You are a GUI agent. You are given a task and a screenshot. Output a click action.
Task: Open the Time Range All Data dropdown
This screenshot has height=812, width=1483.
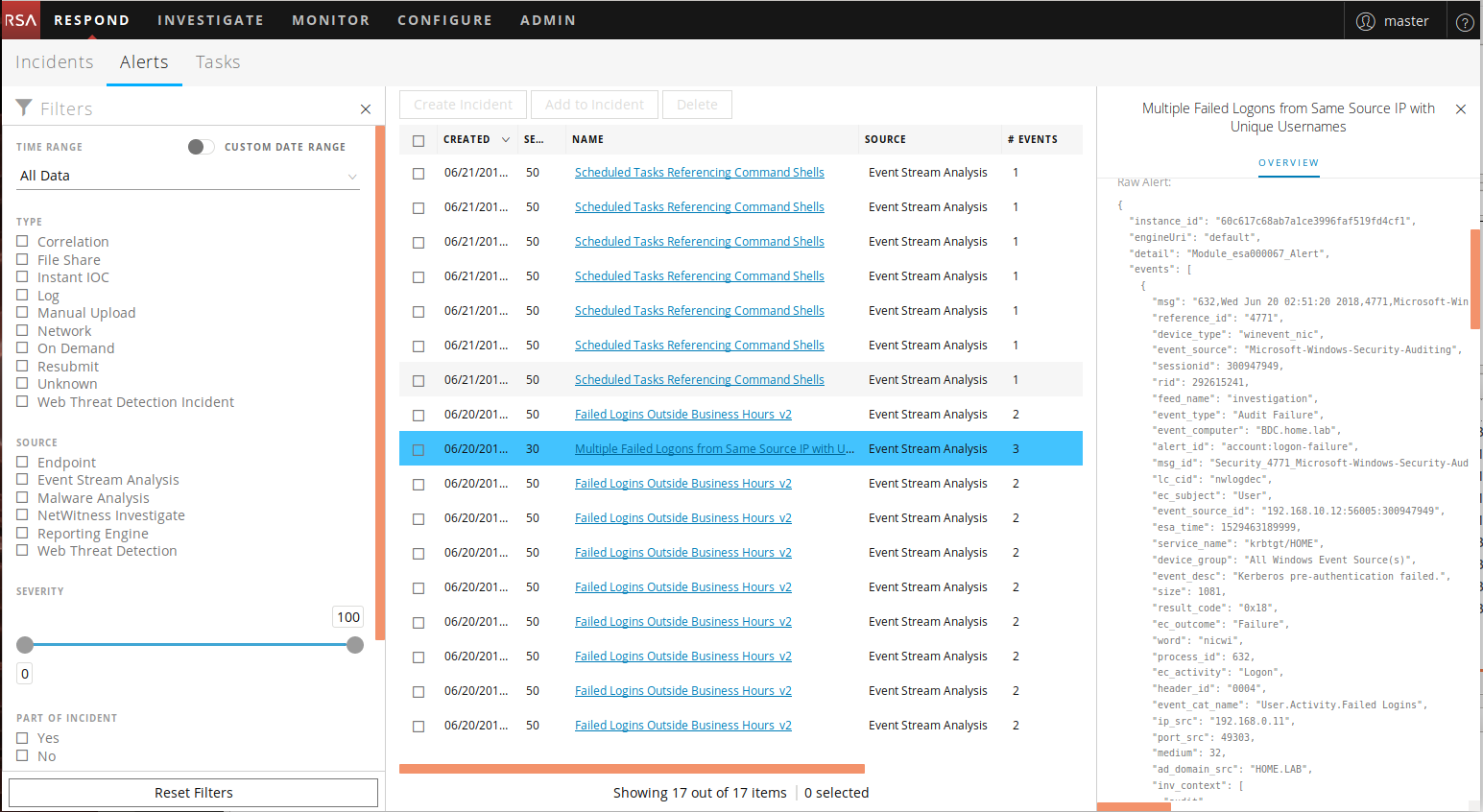point(188,176)
